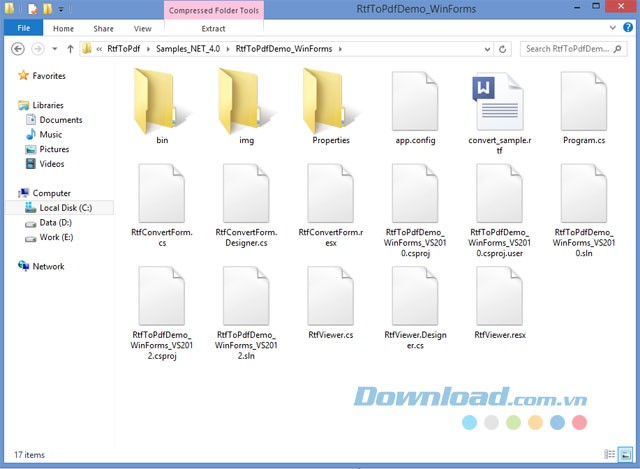Go forward with the Forward arrow
The height and width of the screenshot is (469, 640).
(38, 49)
